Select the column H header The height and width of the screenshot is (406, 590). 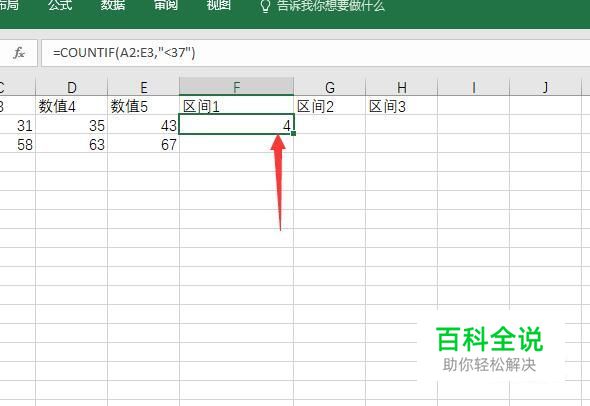click(x=401, y=87)
